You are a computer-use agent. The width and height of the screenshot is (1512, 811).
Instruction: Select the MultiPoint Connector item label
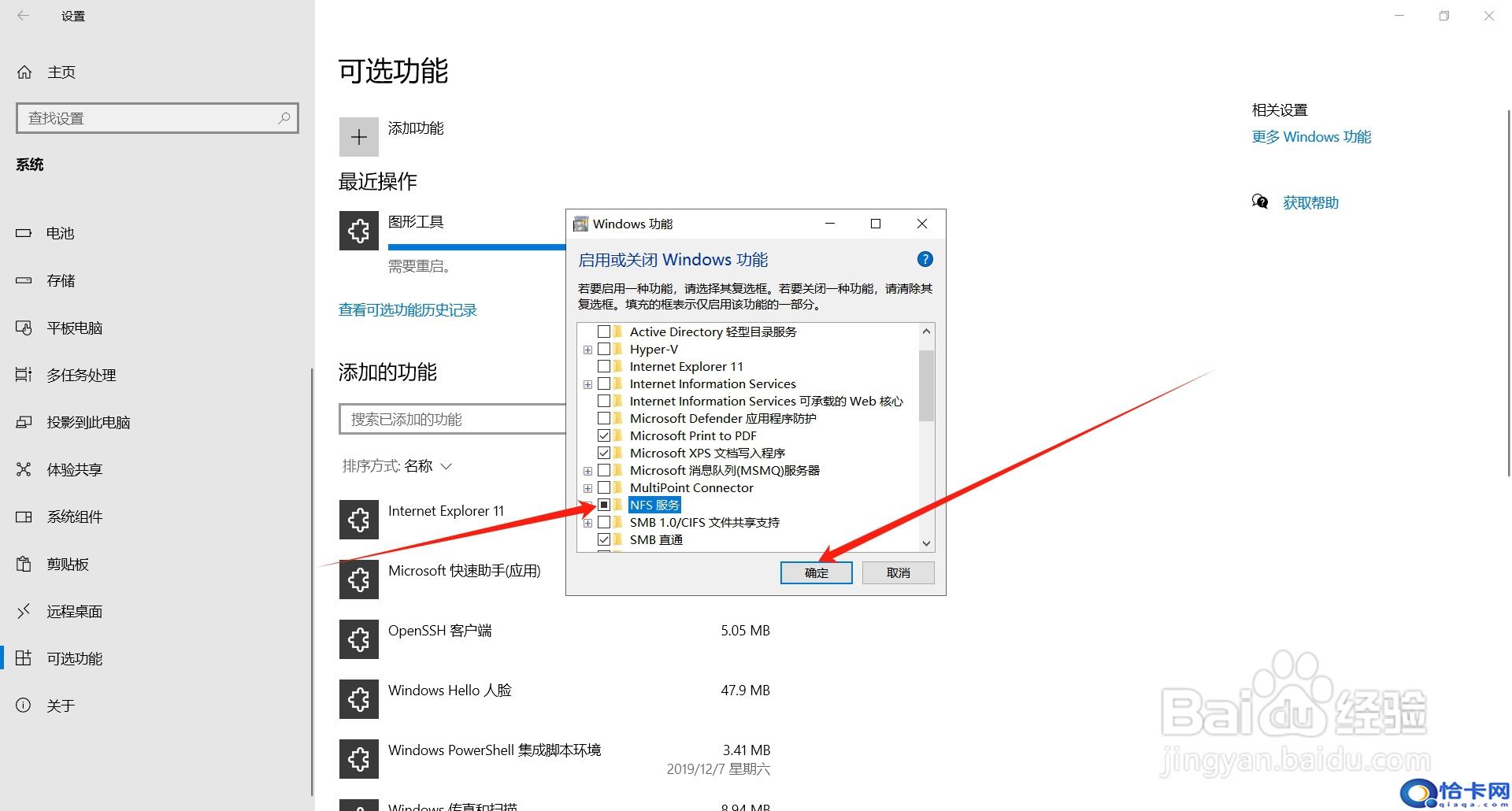(x=691, y=488)
